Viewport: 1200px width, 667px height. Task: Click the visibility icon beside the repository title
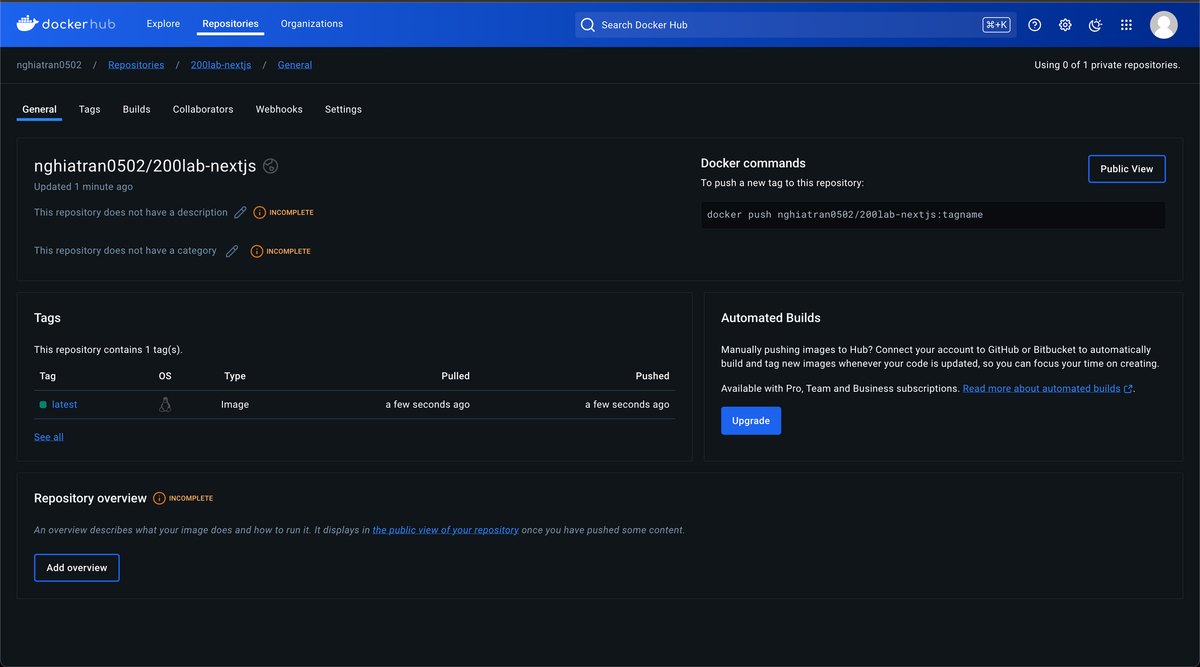pyautogui.click(x=270, y=165)
